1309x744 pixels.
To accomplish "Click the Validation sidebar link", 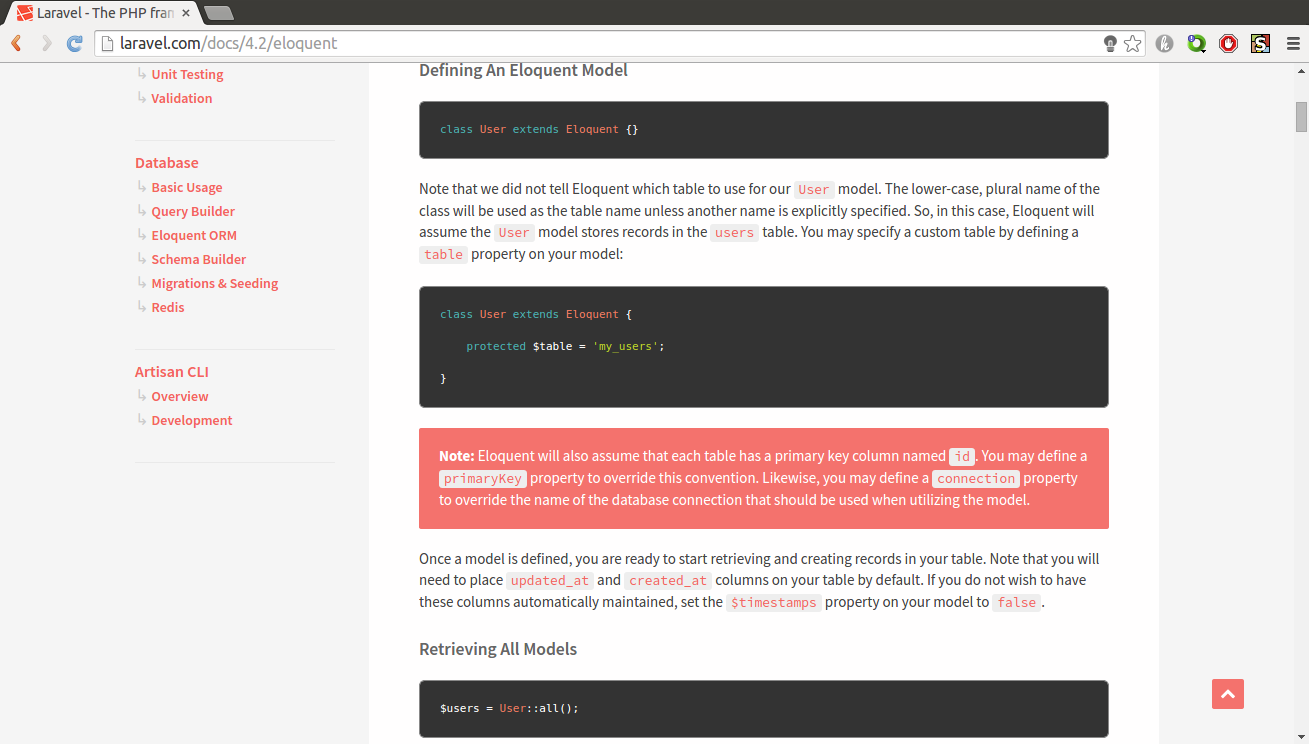I will coord(181,98).
